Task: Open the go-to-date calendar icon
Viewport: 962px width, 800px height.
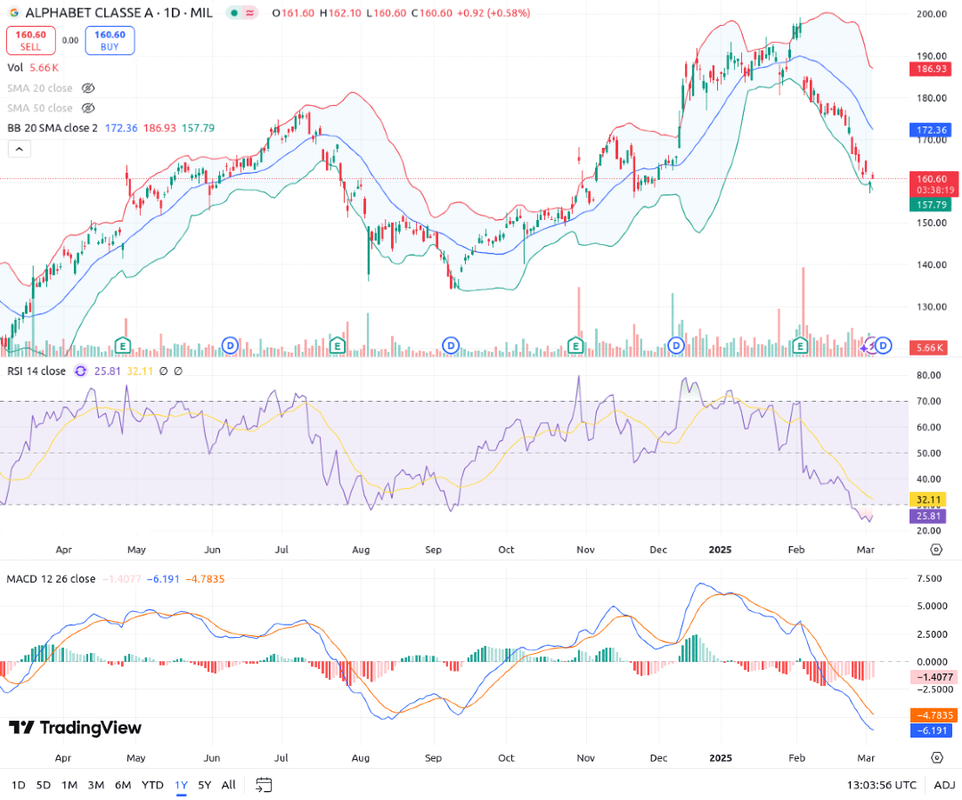Action: pyautogui.click(x=264, y=785)
